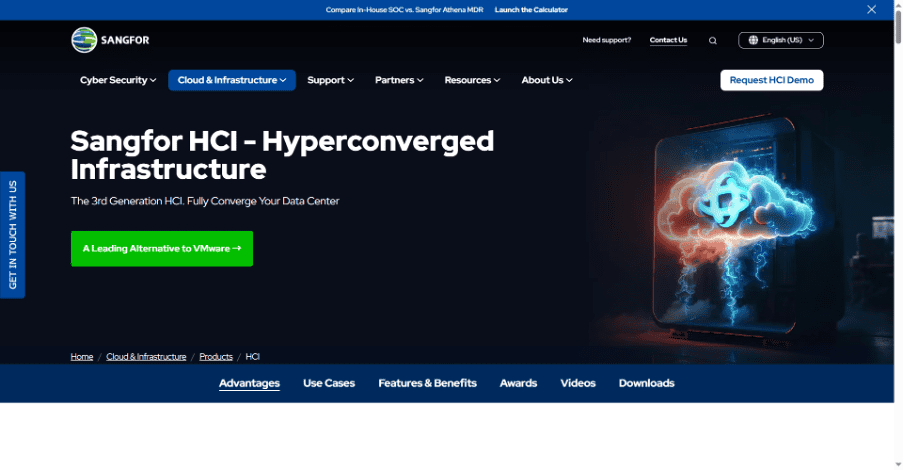Close the top announcement banner
904x470 pixels.
point(871,9)
